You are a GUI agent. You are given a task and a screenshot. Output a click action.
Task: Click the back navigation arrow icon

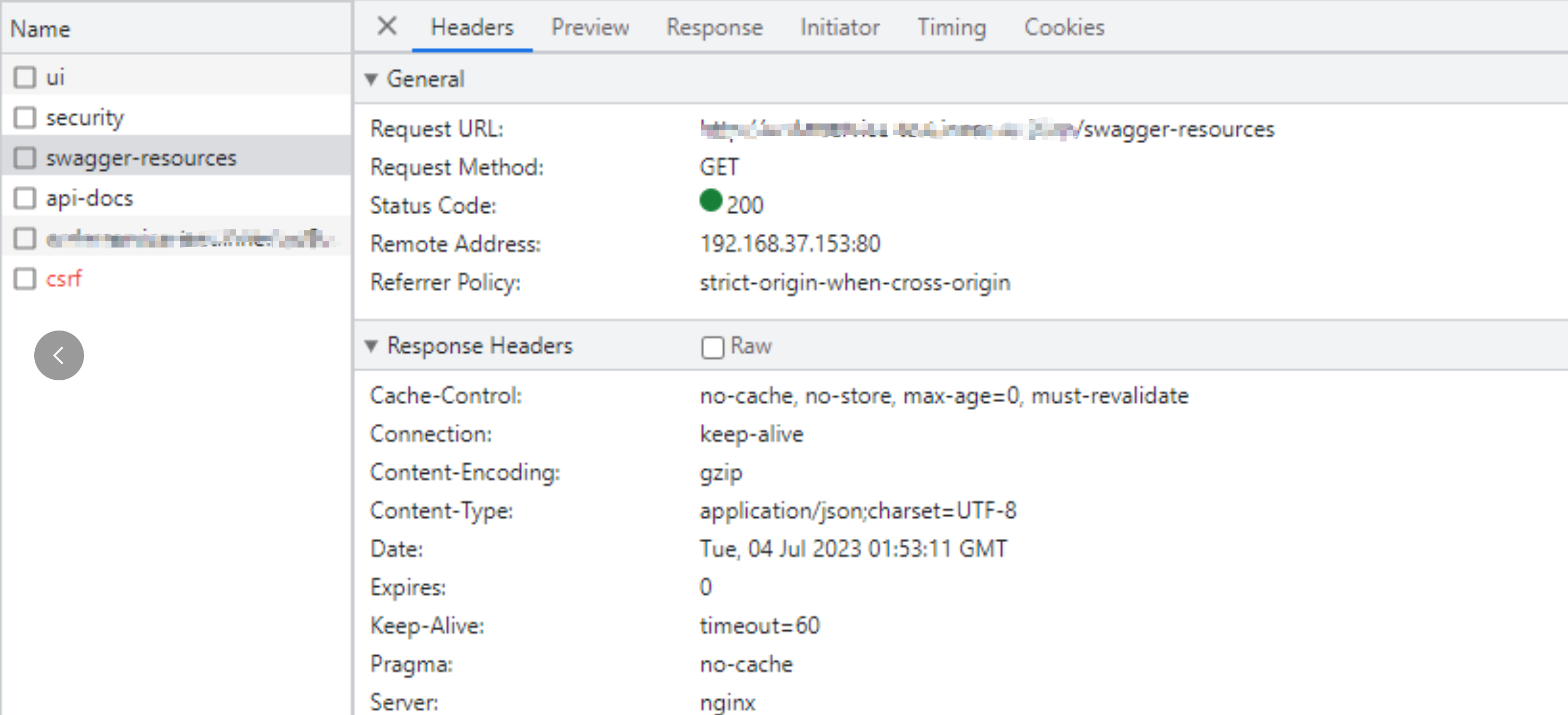(x=59, y=353)
